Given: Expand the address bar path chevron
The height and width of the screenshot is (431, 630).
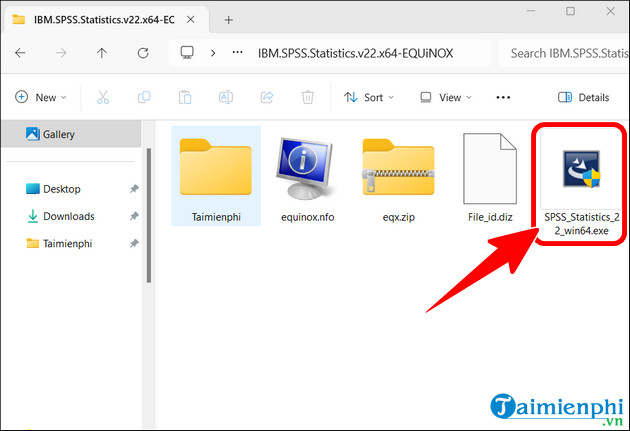Looking at the screenshot, I should (213, 53).
